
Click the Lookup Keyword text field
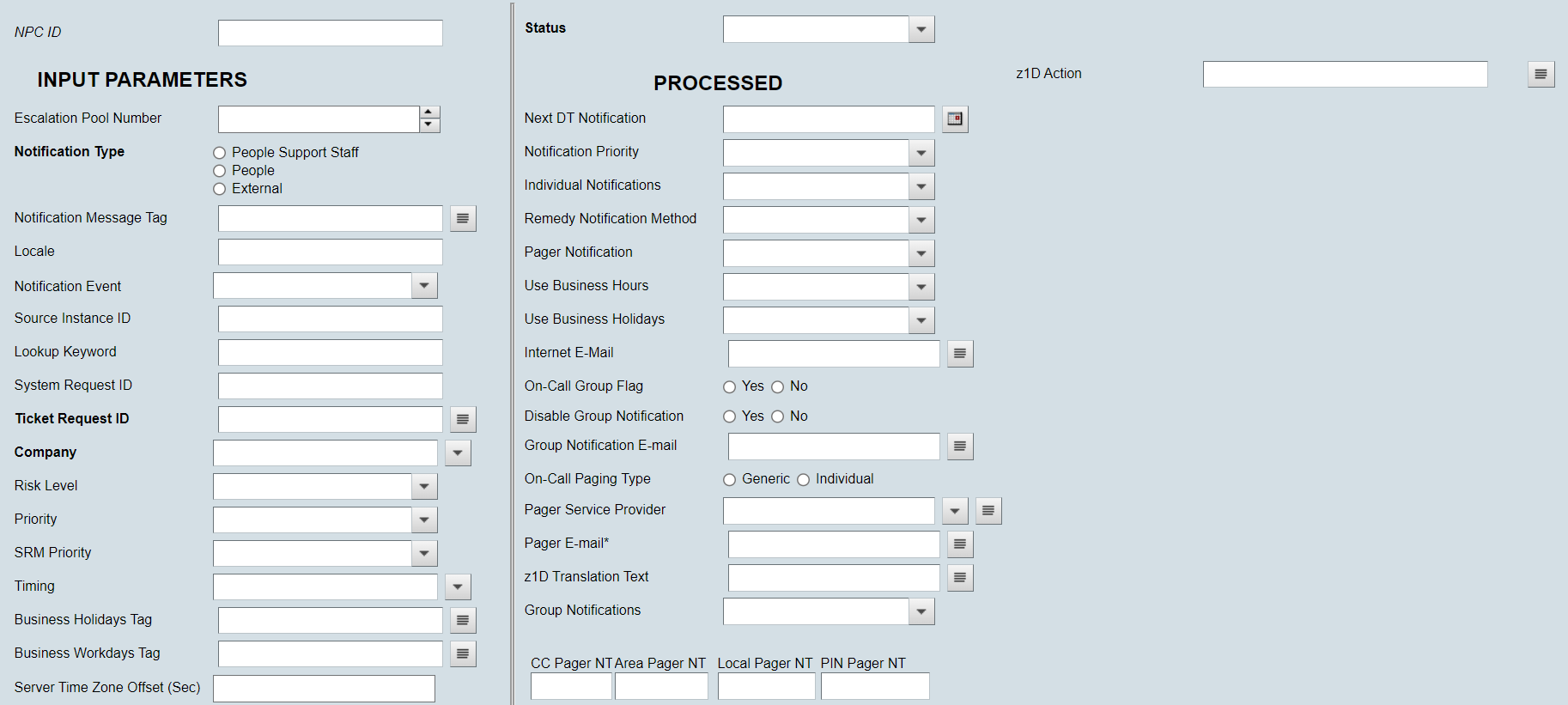(330, 353)
